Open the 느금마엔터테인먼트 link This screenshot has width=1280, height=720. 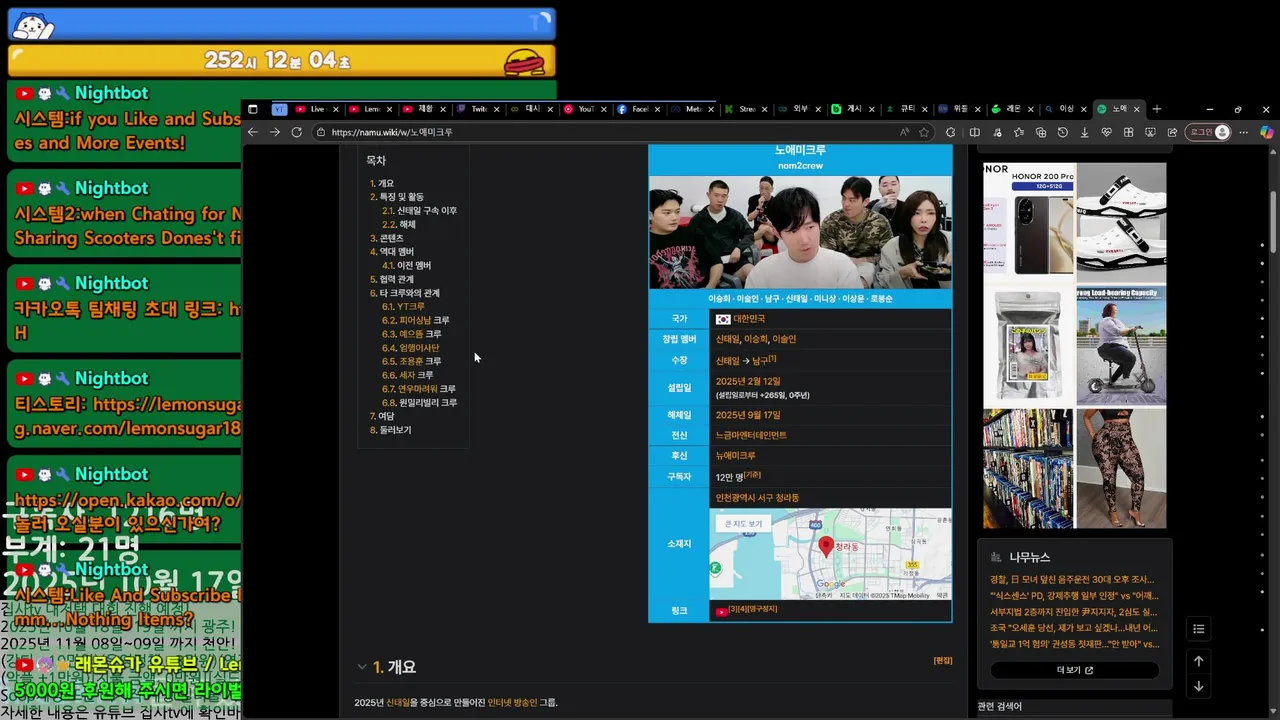point(751,436)
